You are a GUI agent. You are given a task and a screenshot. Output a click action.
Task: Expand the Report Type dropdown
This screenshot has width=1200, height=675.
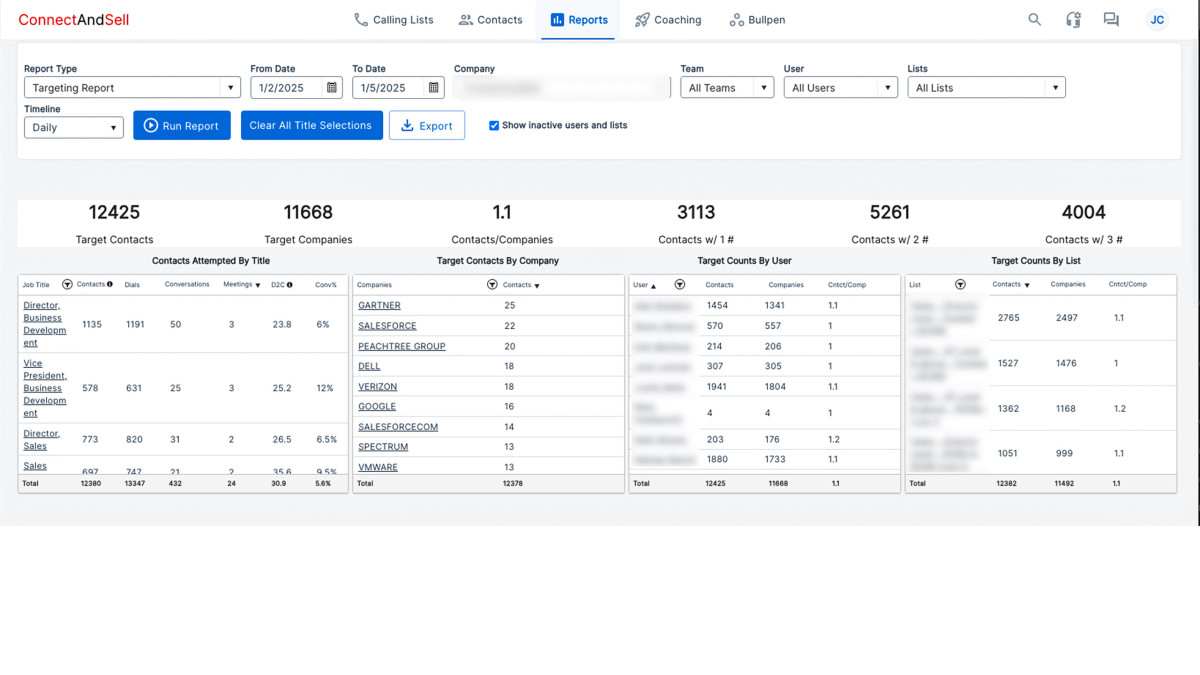pos(132,88)
